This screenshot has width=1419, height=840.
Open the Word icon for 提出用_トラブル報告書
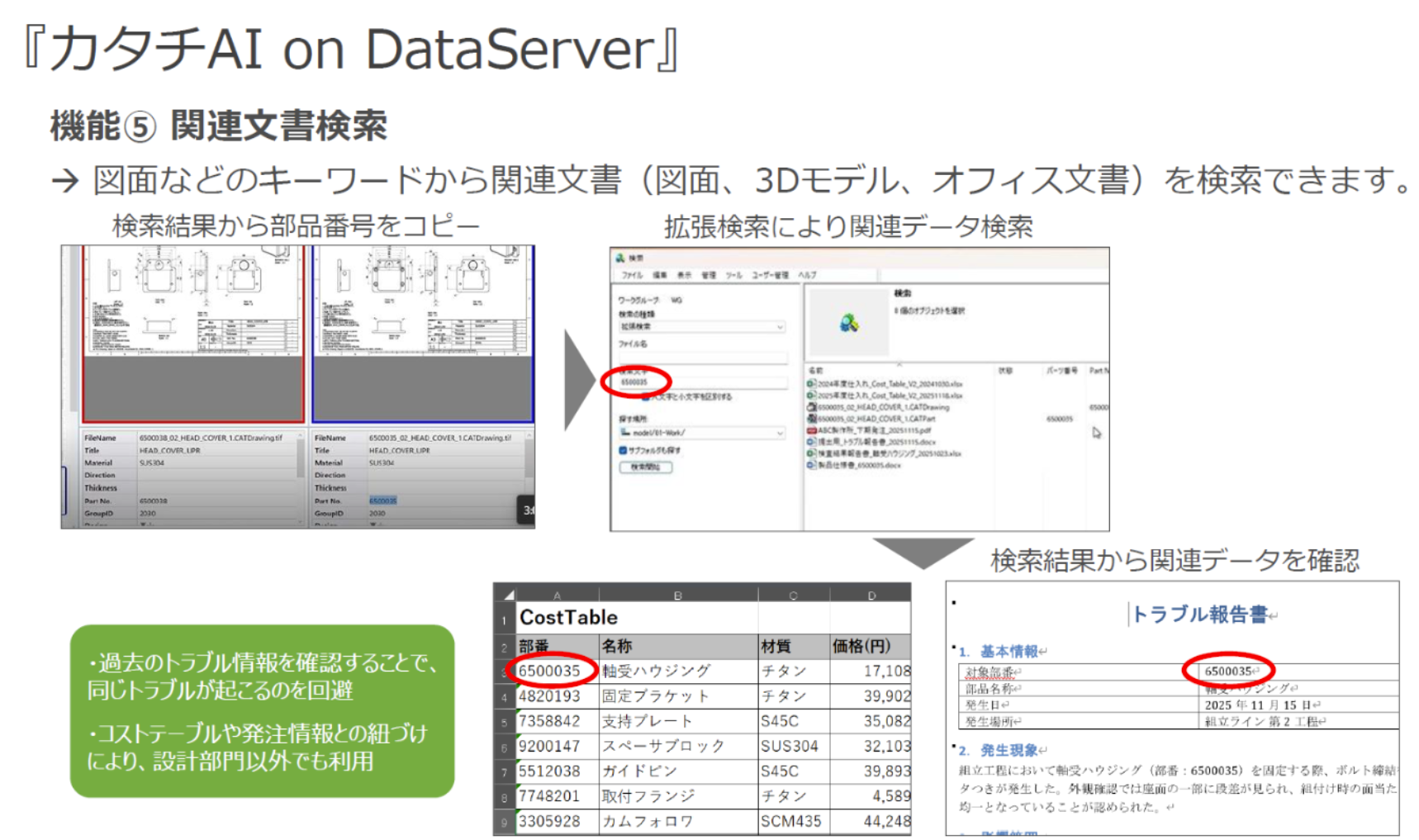click(x=811, y=444)
